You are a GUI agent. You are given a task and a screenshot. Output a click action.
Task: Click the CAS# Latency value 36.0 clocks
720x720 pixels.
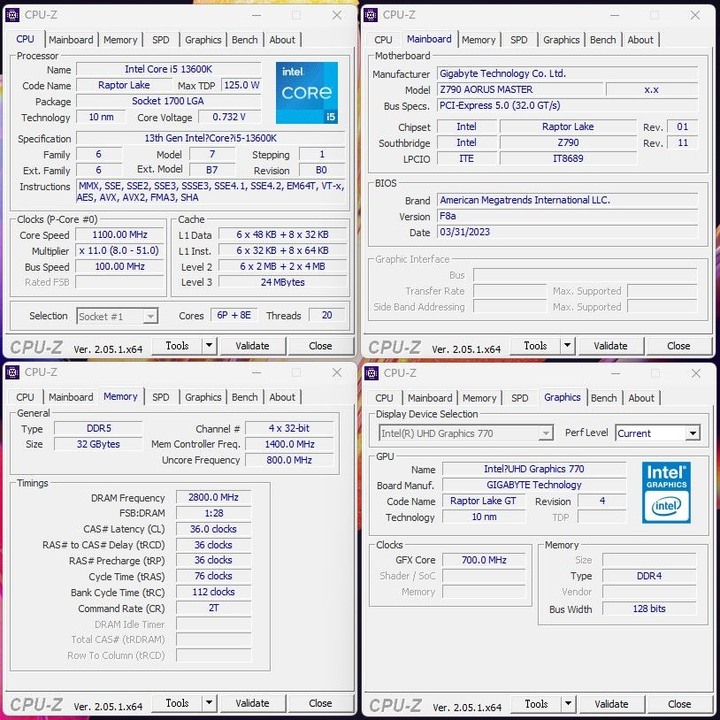pos(214,529)
